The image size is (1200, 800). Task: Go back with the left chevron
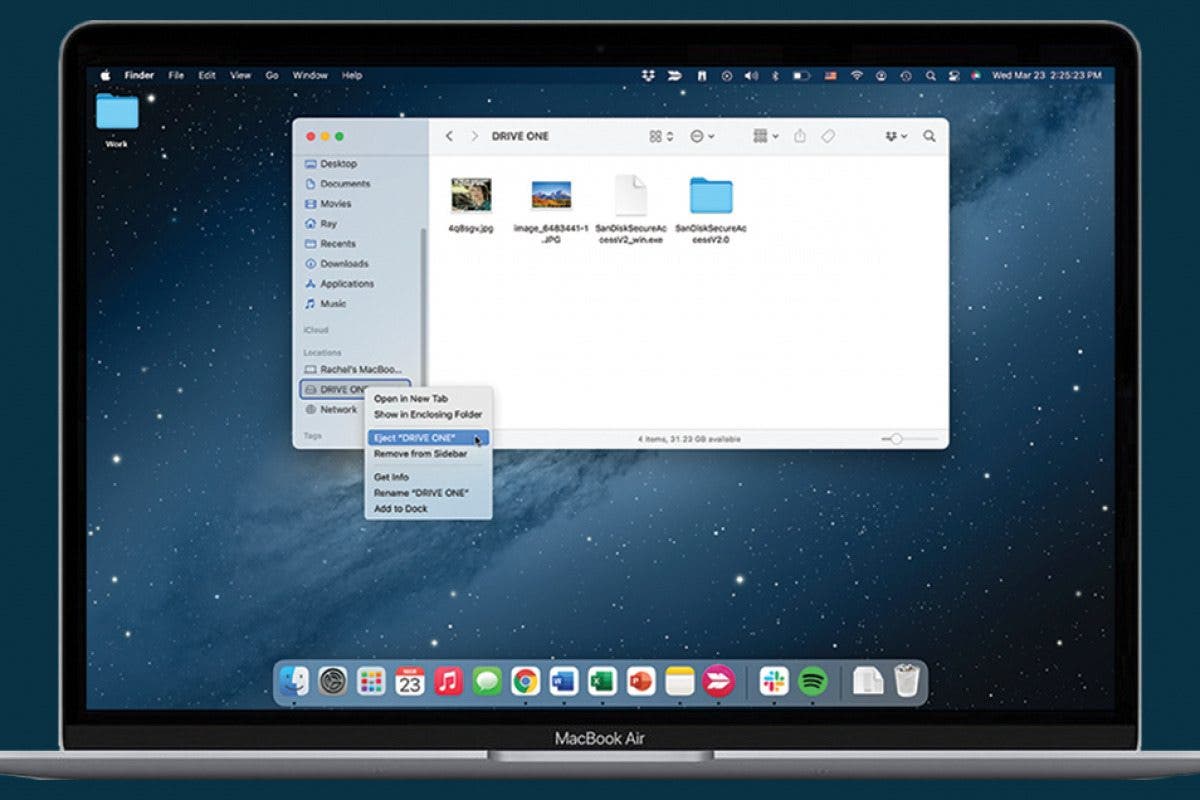click(449, 136)
